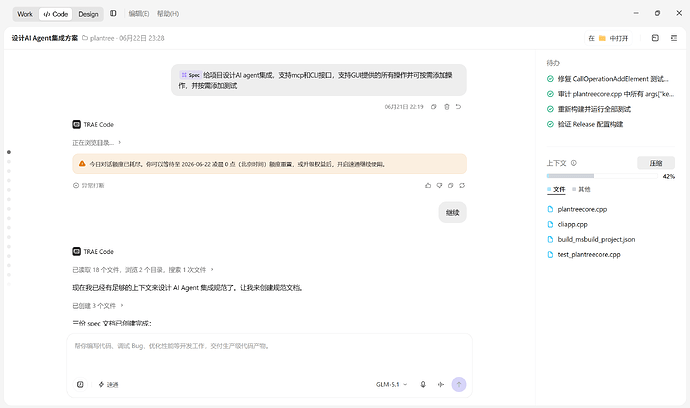Delete the first user message
The image size is (690, 408).
click(x=446, y=107)
